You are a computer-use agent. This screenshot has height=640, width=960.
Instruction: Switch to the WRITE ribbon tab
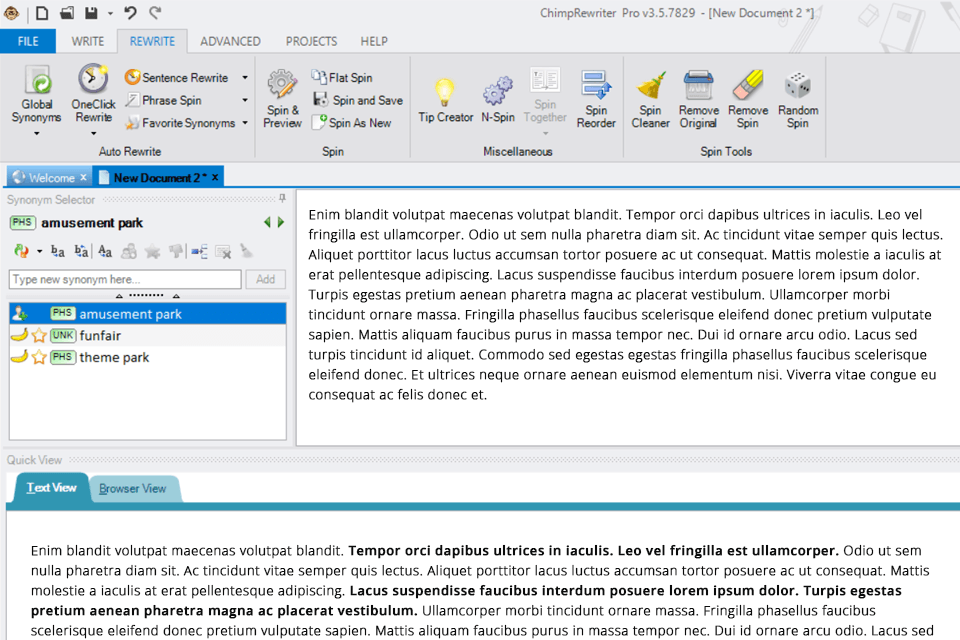88,41
